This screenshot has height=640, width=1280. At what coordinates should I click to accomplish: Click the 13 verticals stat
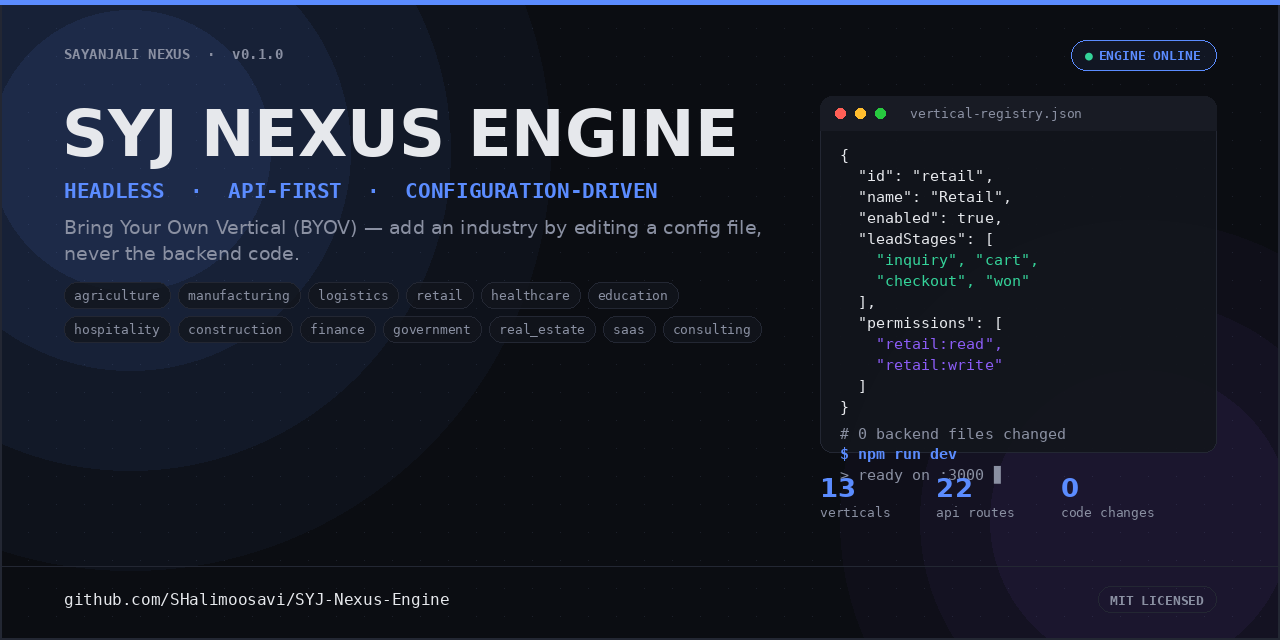tap(855, 497)
